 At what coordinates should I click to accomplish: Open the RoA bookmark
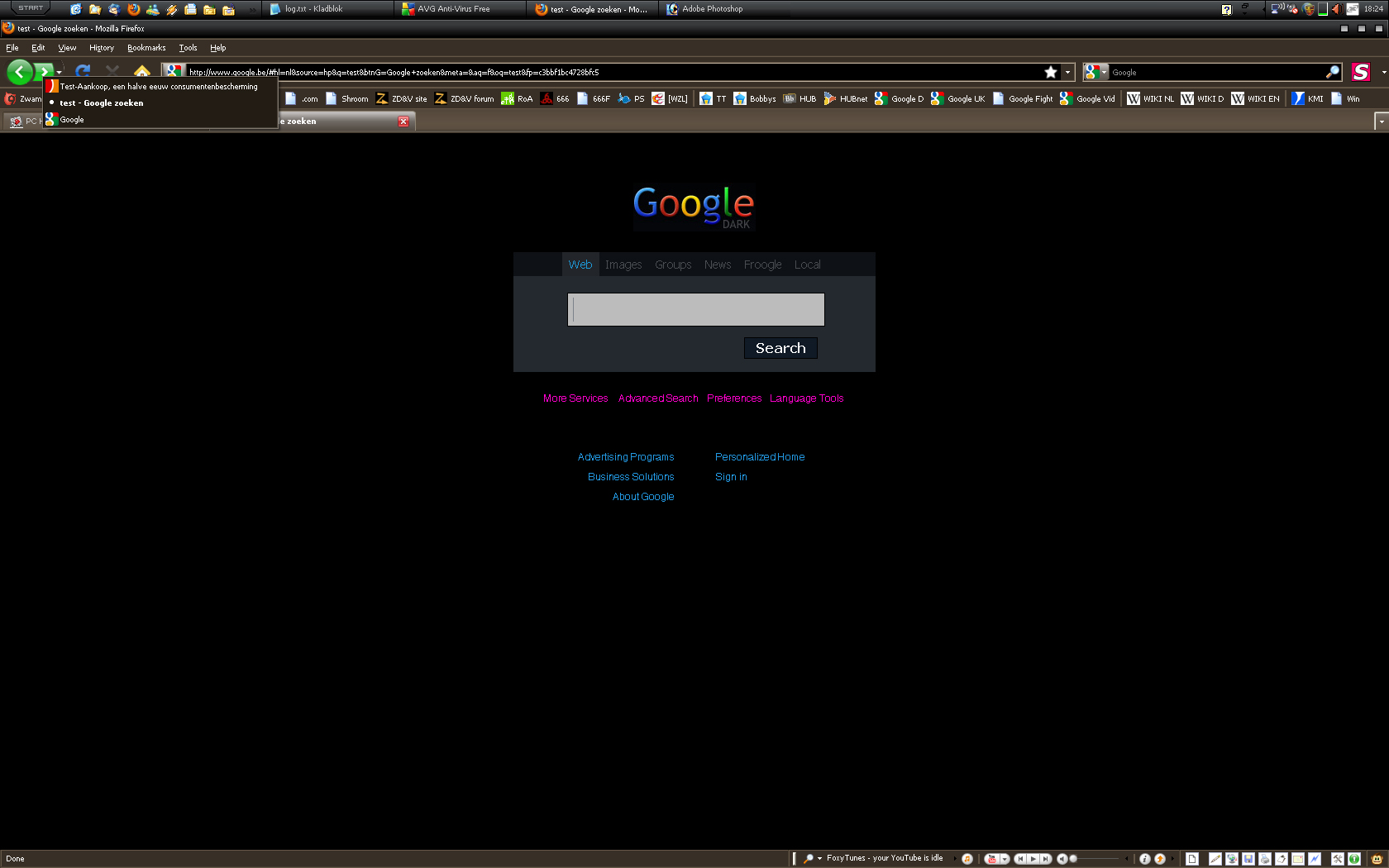517,98
